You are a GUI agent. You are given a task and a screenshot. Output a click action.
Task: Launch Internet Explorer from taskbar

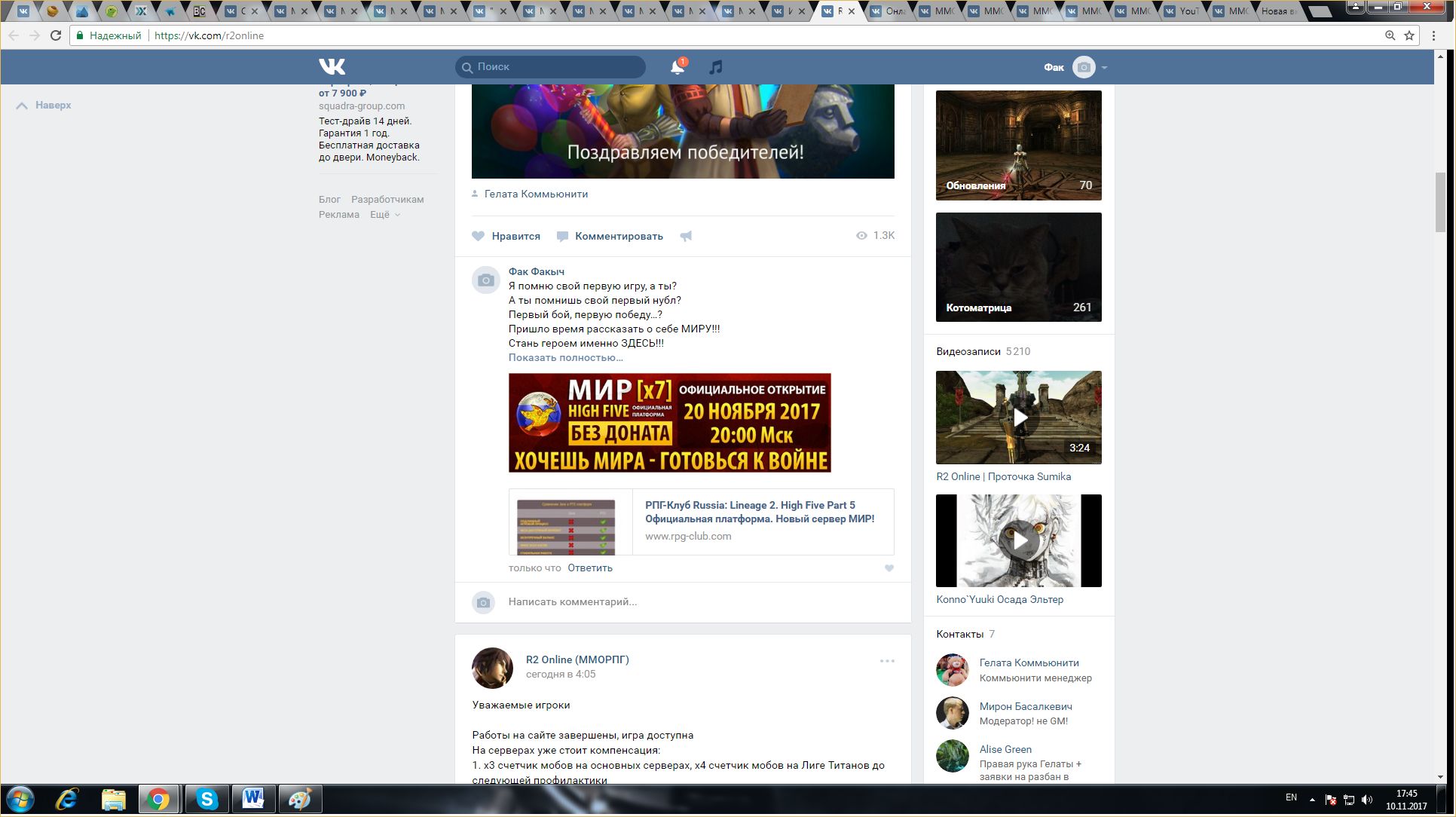coord(67,799)
